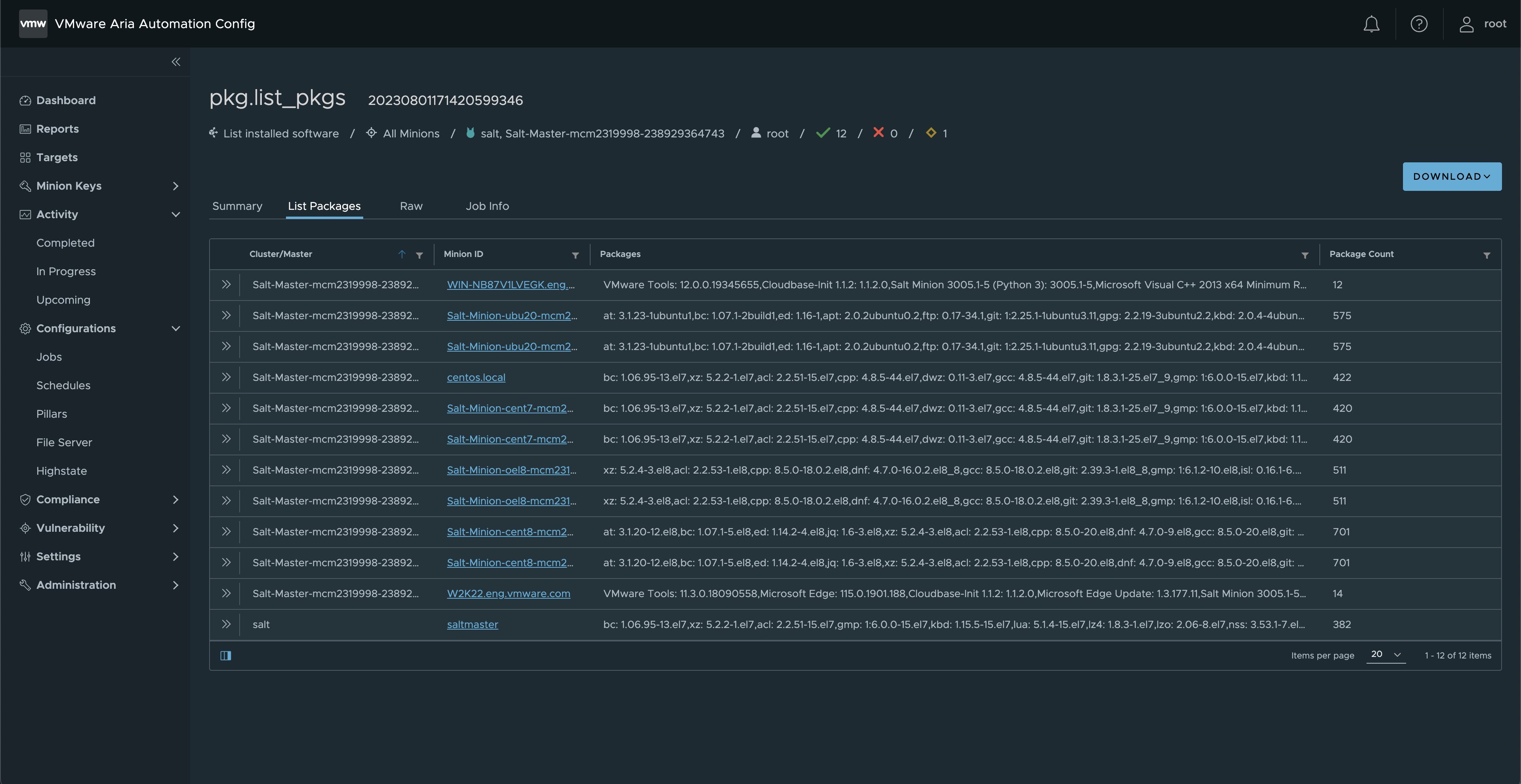Expand the Vulnerability section
The height and width of the screenshot is (784, 1521).
point(175,528)
